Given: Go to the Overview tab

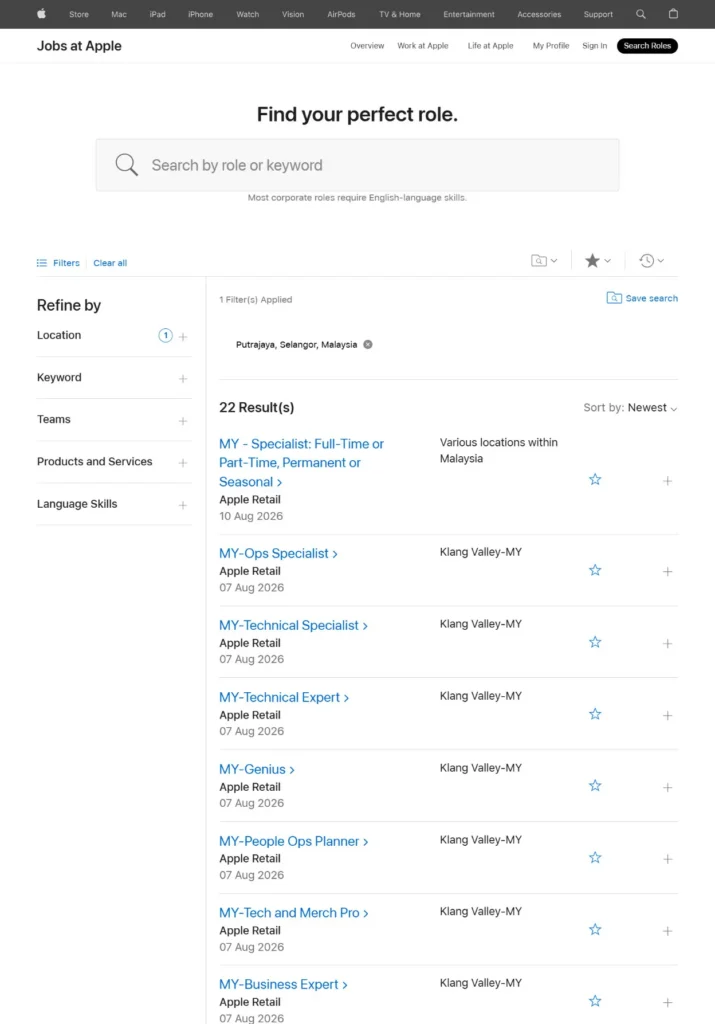Looking at the screenshot, I should tap(367, 46).
